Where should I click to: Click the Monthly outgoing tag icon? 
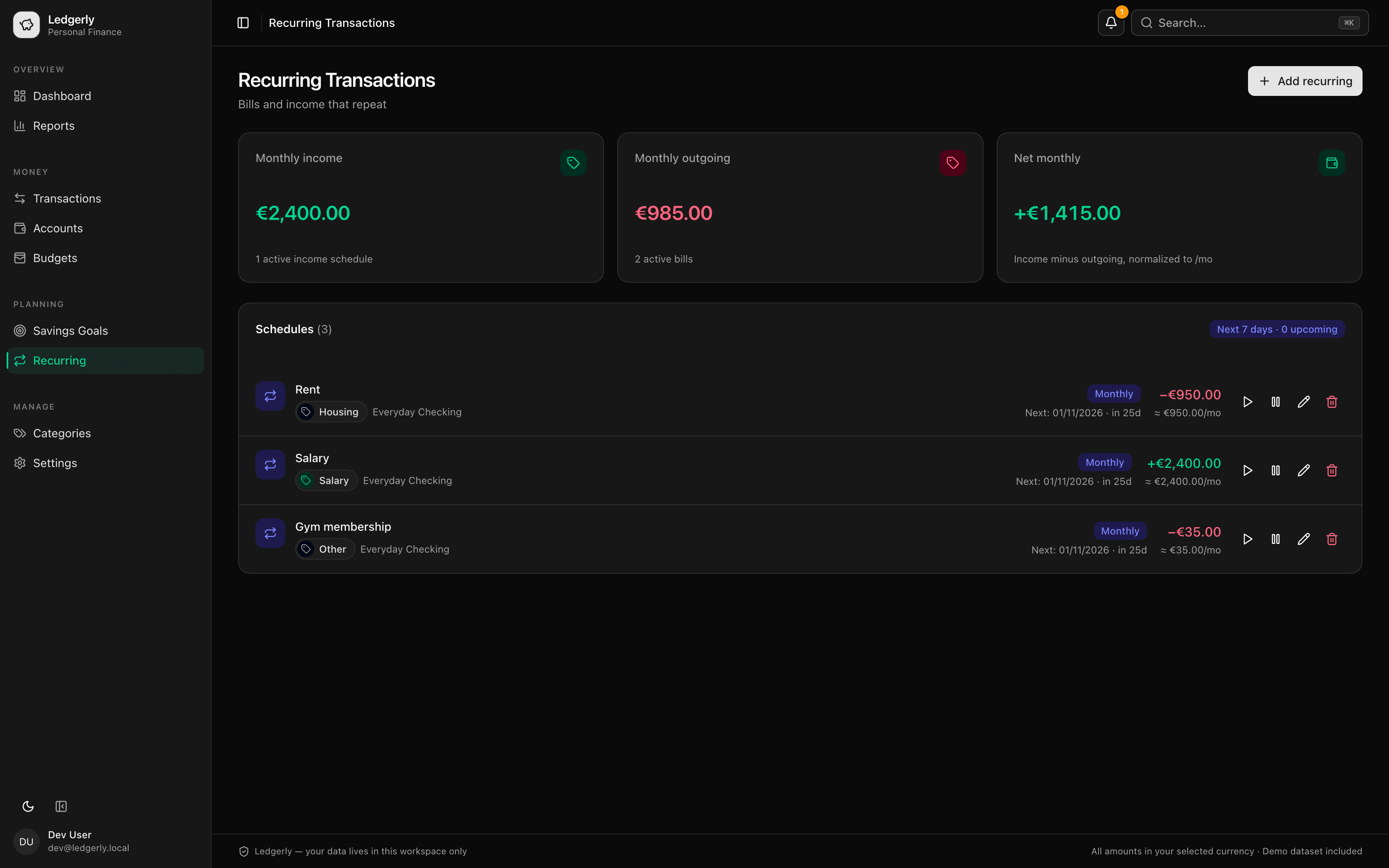(953, 163)
